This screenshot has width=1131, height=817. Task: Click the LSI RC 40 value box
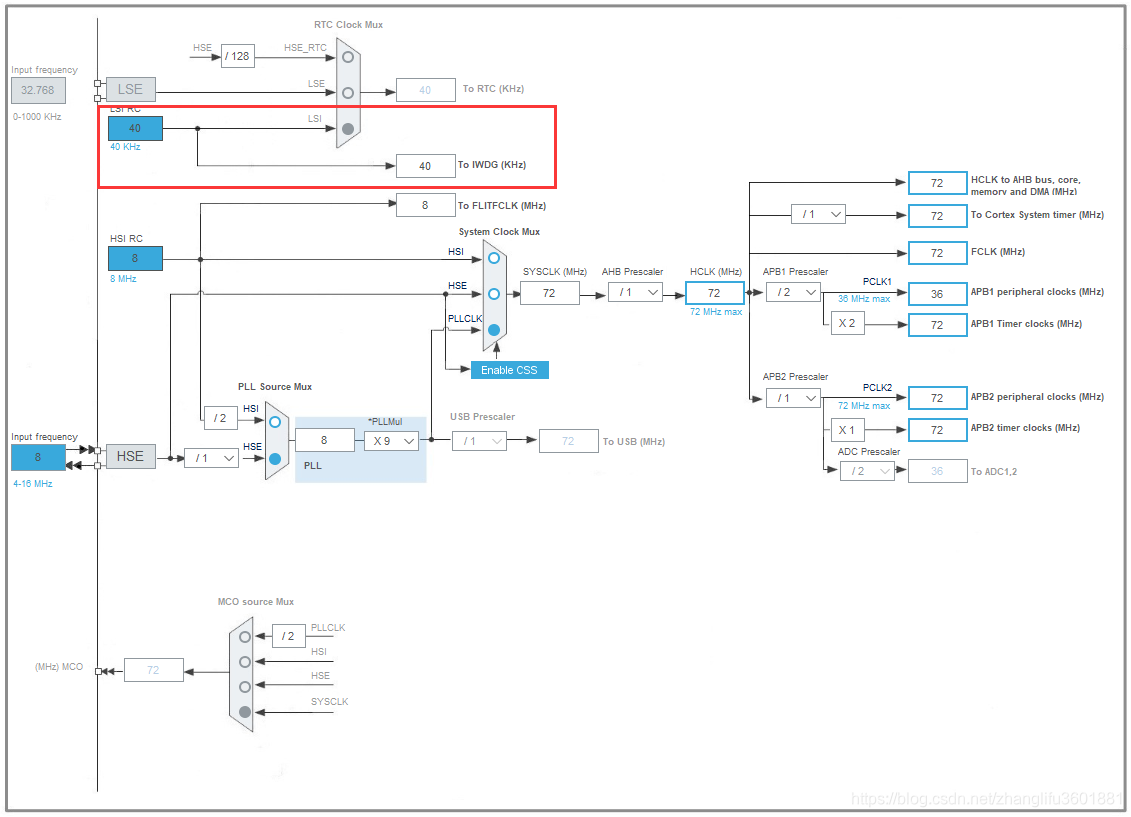pyautogui.click(x=136, y=128)
